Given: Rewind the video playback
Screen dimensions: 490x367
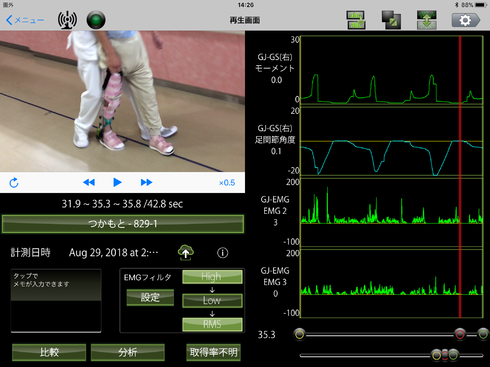Looking at the screenshot, I should (89, 182).
